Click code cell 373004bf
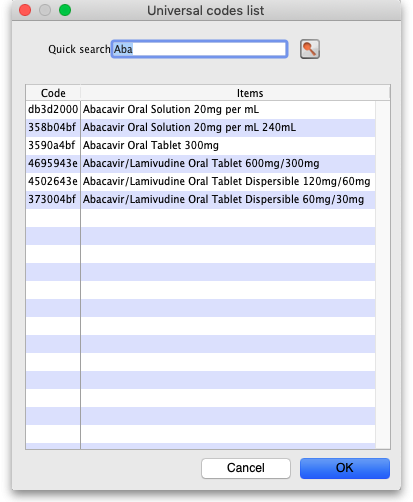The height and width of the screenshot is (502, 413). point(53,199)
